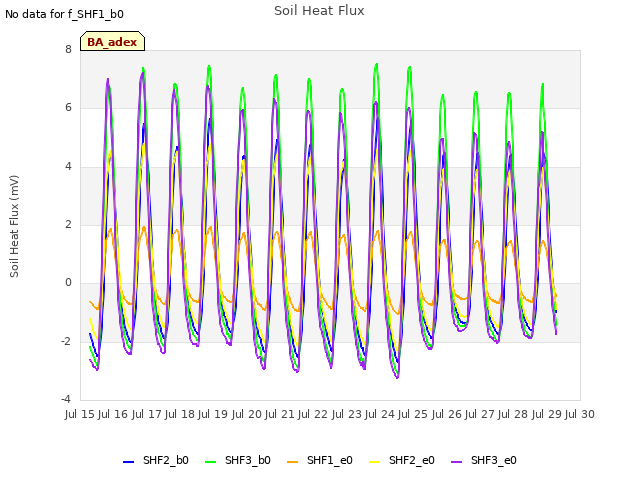Click the SHF2_e0 legend label

[x=412, y=460]
